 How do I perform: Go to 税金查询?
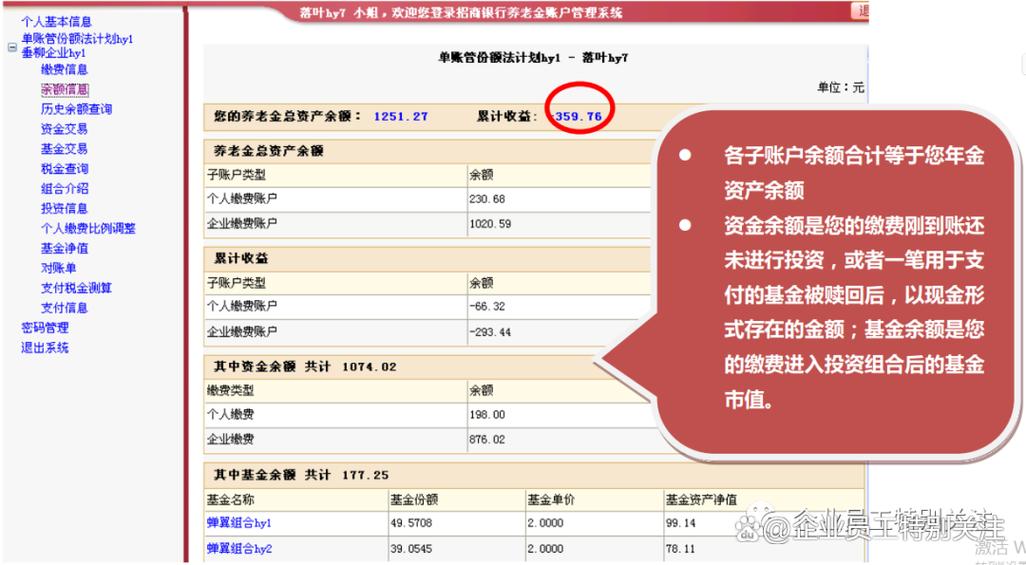64,169
